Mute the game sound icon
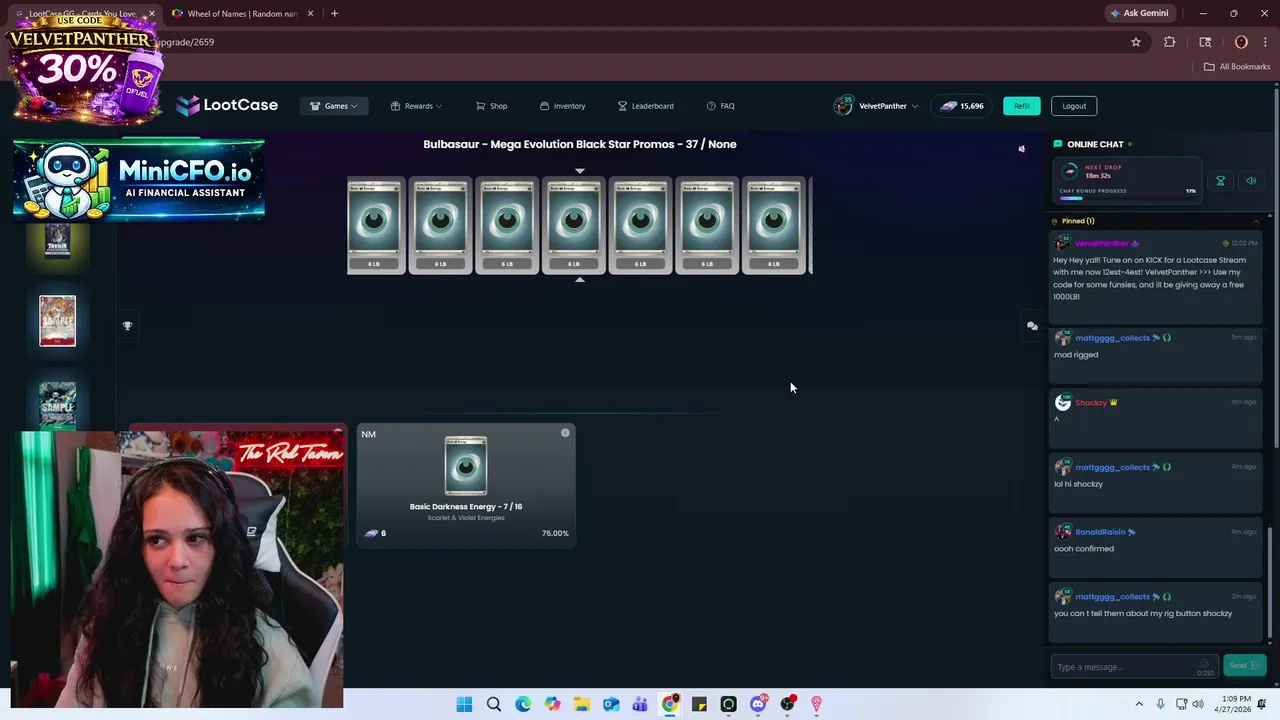The image size is (1280, 720). (1021, 149)
